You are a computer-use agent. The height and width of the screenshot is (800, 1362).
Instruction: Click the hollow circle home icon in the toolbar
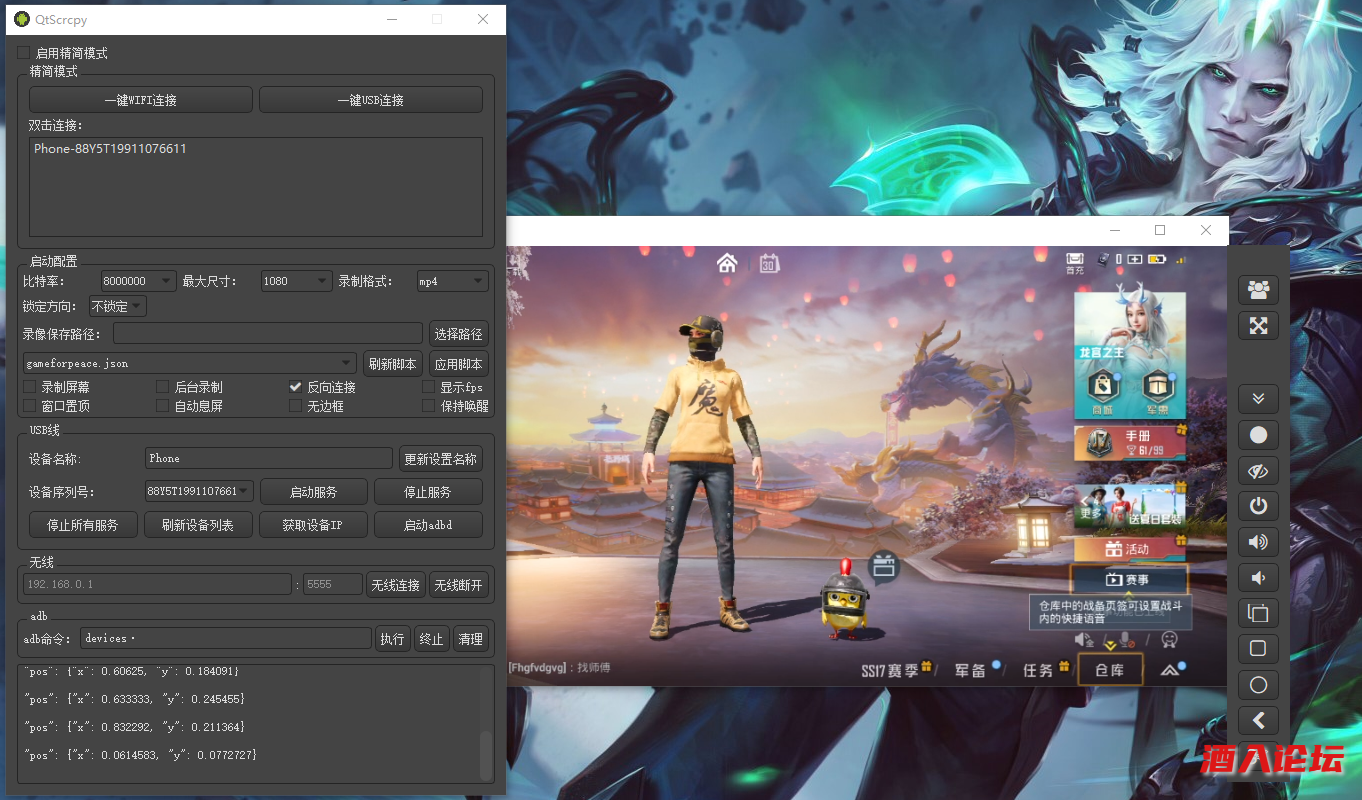pyautogui.click(x=1258, y=685)
